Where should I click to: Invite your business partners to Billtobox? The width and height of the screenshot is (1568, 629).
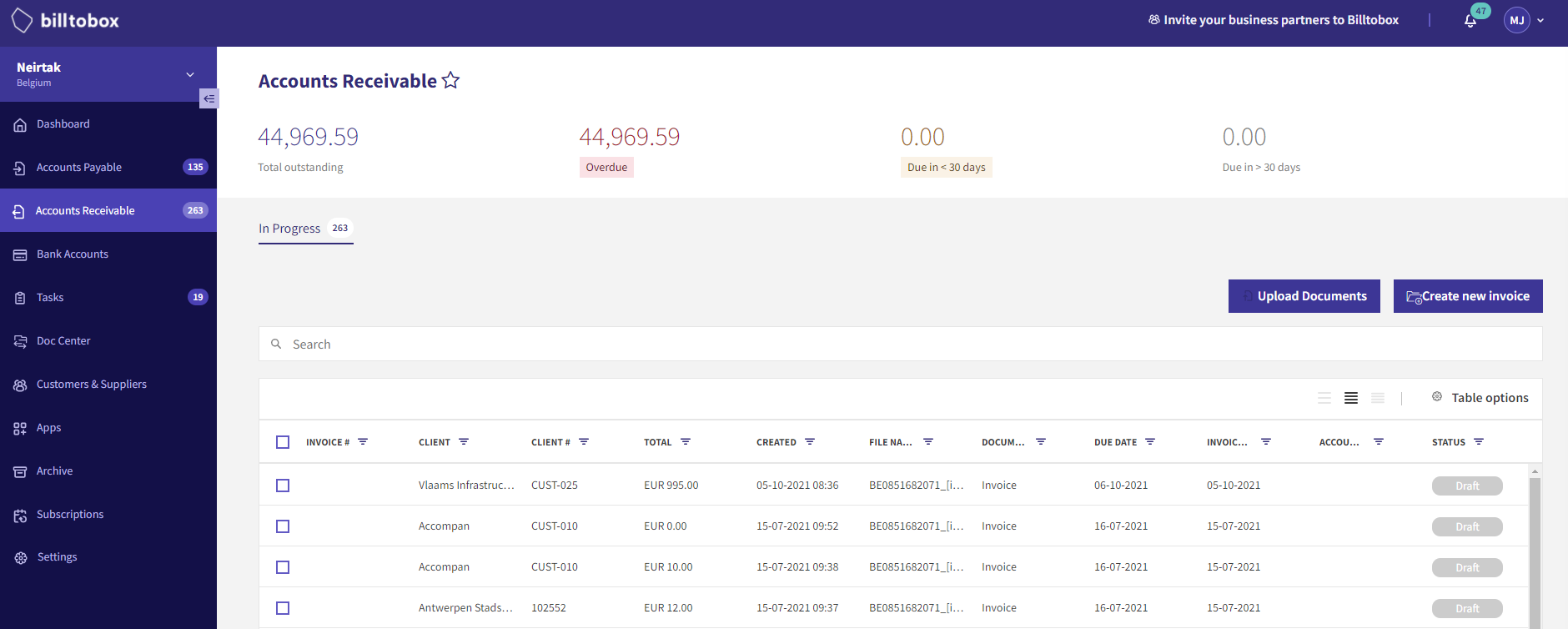[1274, 20]
